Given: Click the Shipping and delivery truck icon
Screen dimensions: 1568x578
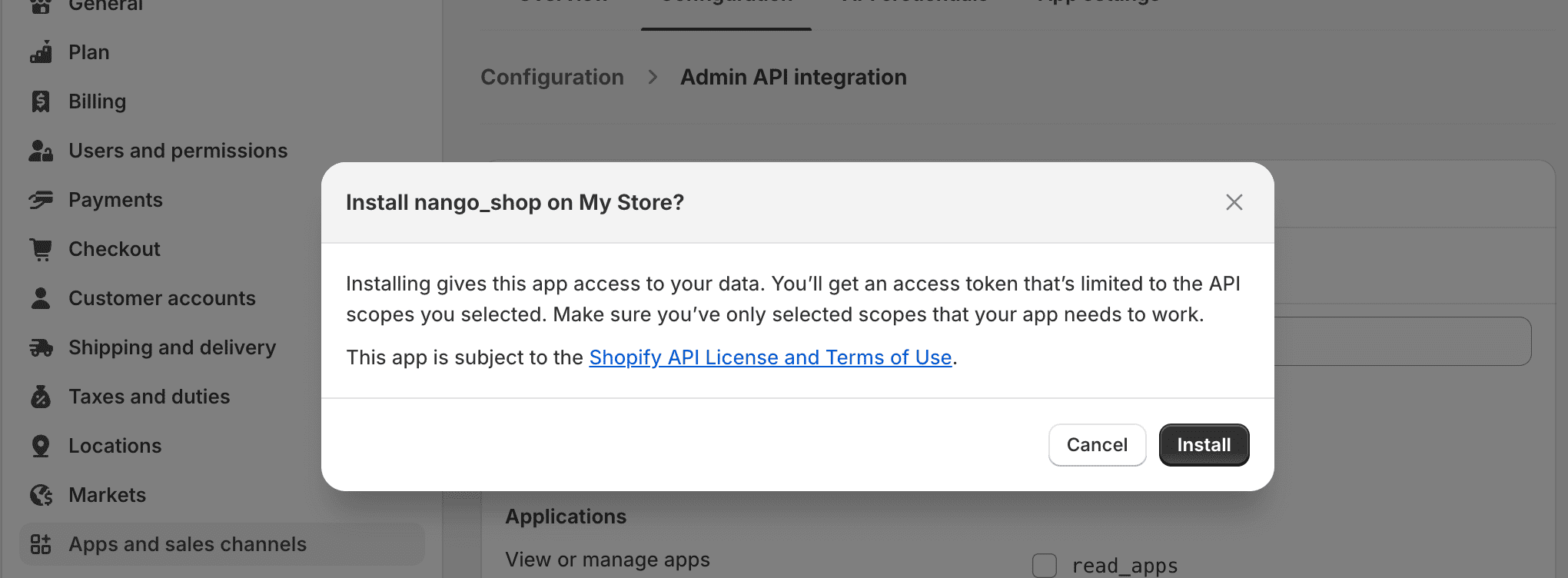Looking at the screenshot, I should [x=41, y=347].
